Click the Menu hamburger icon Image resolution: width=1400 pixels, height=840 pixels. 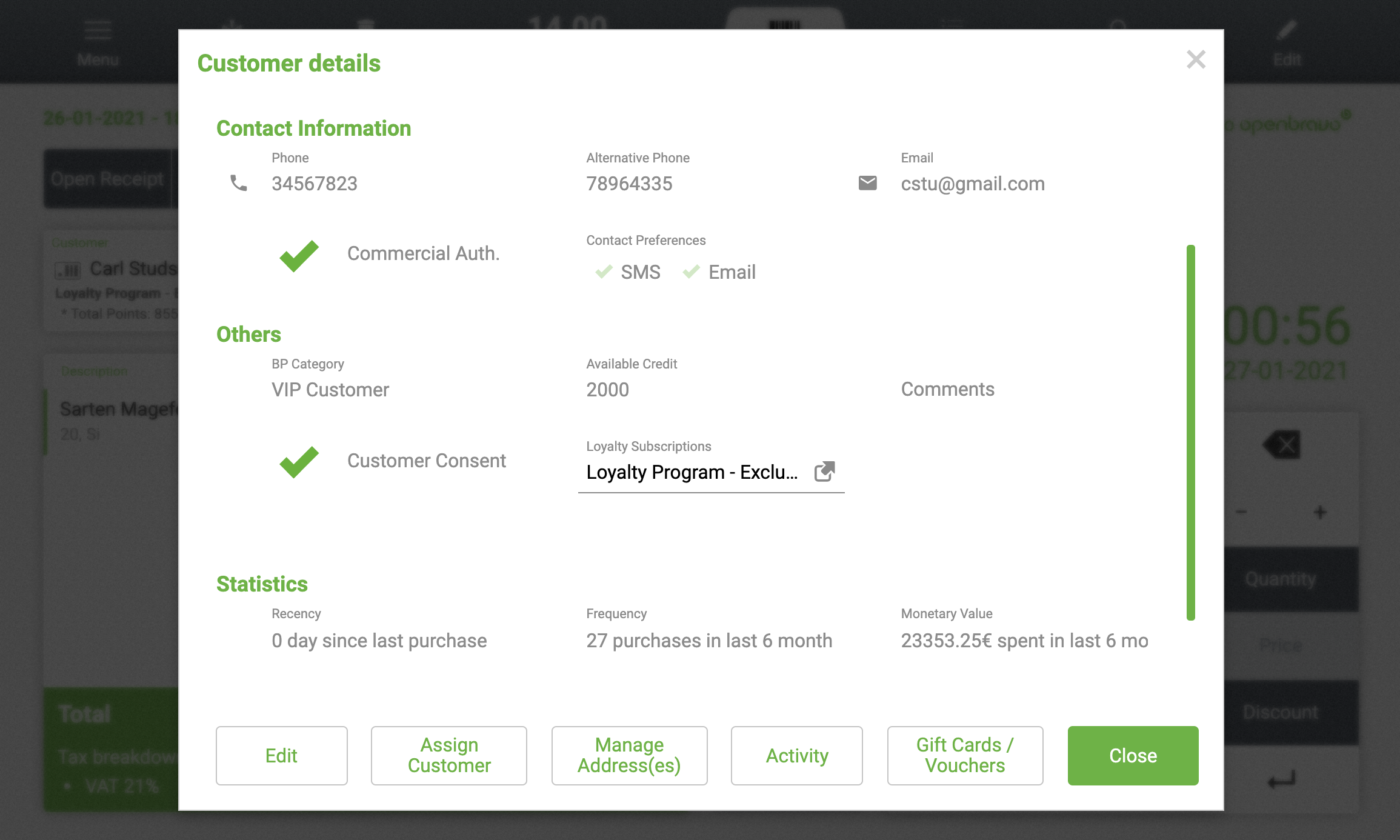[x=98, y=30]
